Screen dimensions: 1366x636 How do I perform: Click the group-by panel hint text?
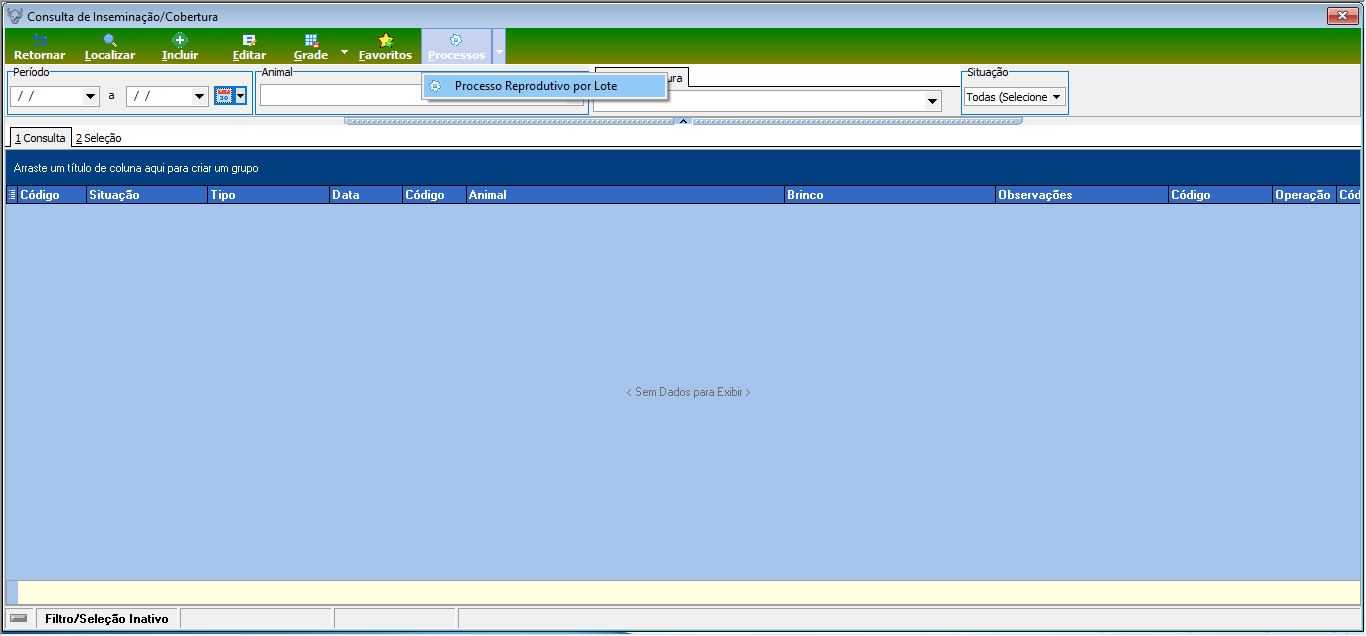pos(136,169)
